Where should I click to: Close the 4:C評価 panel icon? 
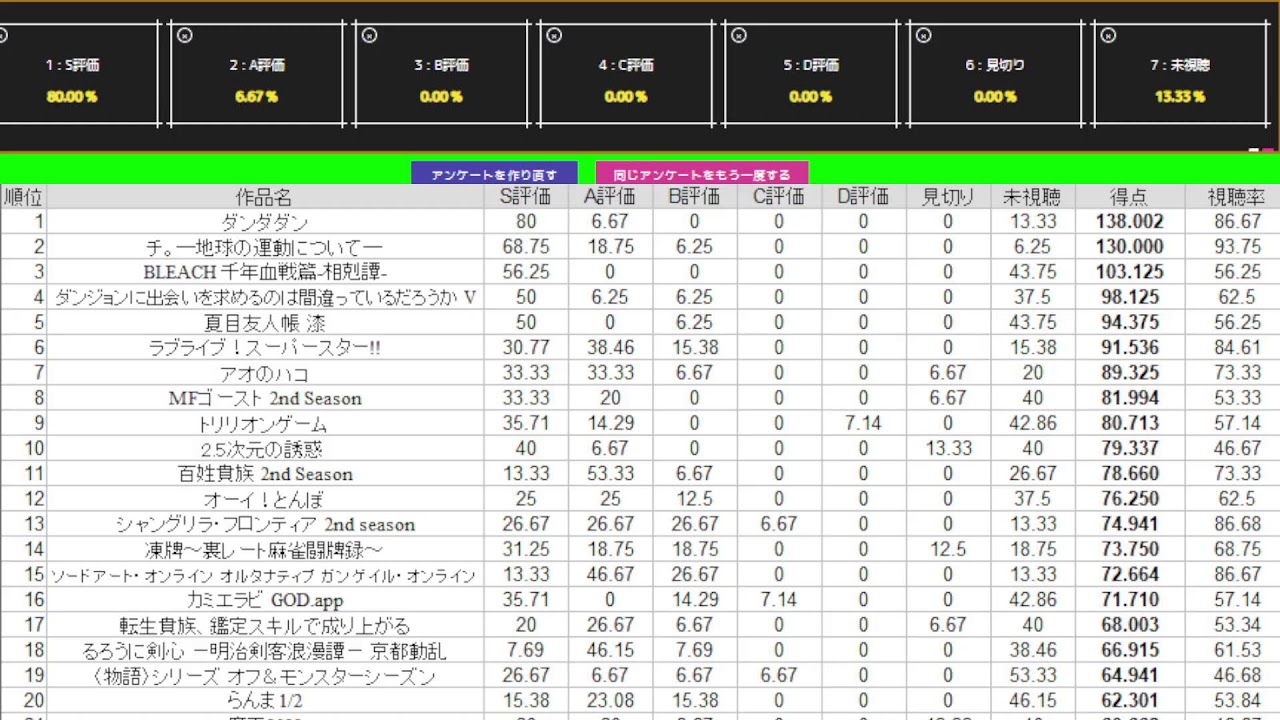(554, 35)
